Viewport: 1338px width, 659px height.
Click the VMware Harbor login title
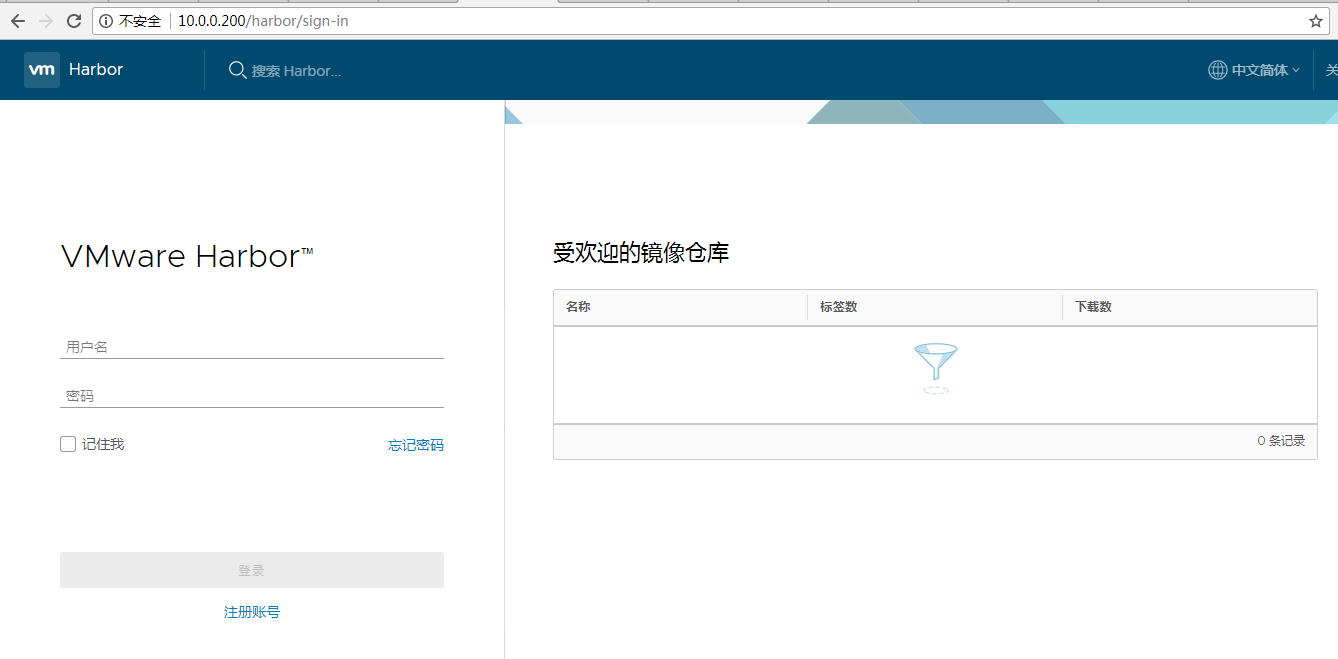click(x=188, y=257)
